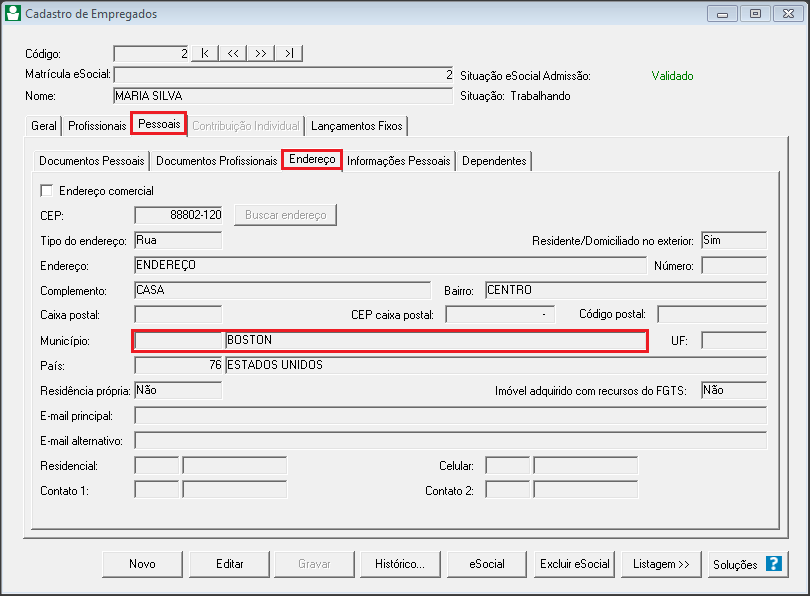The height and width of the screenshot is (596, 810).
Task: Click the Novo button
Action: (x=142, y=564)
